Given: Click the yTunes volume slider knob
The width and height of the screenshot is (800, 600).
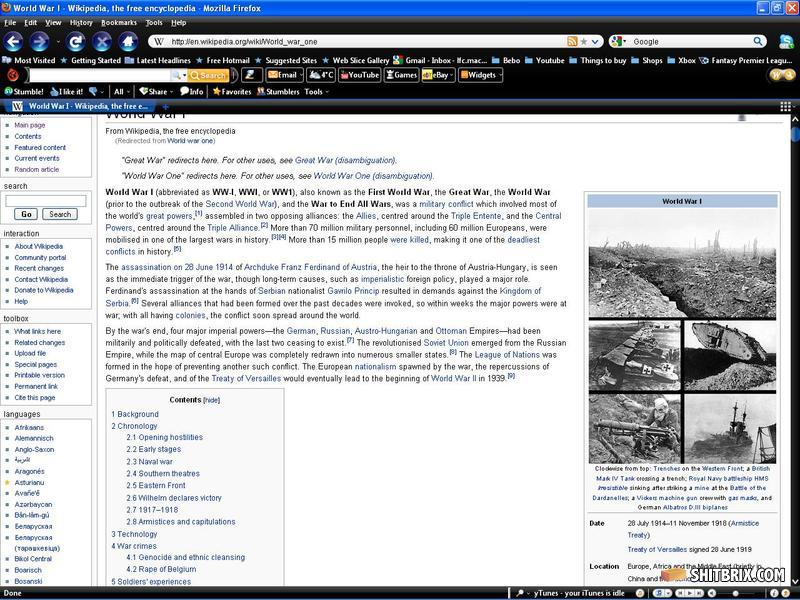Looking at the screenshot, I should (x=735, y=593).
